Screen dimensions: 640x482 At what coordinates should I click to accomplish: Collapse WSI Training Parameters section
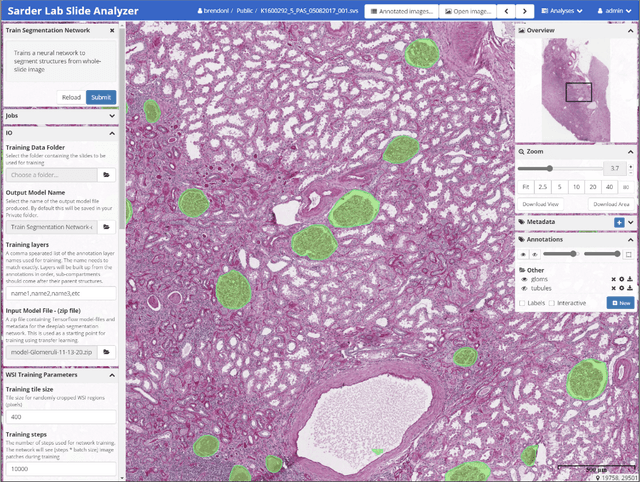pyautogui.click(x=112, y=375)
